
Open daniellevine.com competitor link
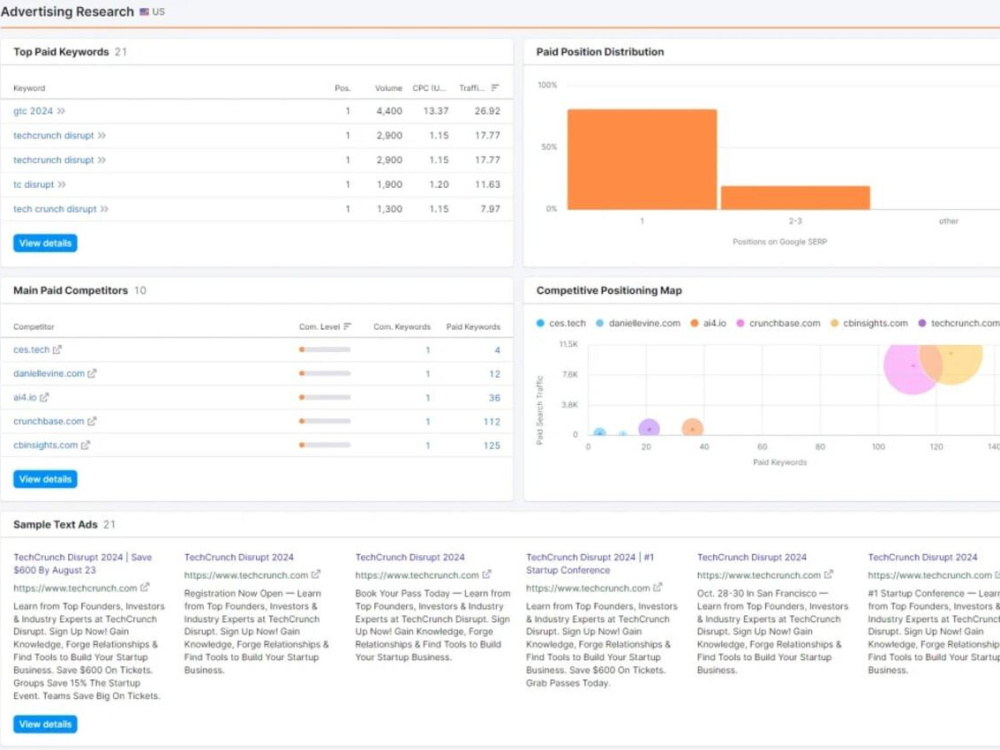pyautogui.click(x=49, y=373)
